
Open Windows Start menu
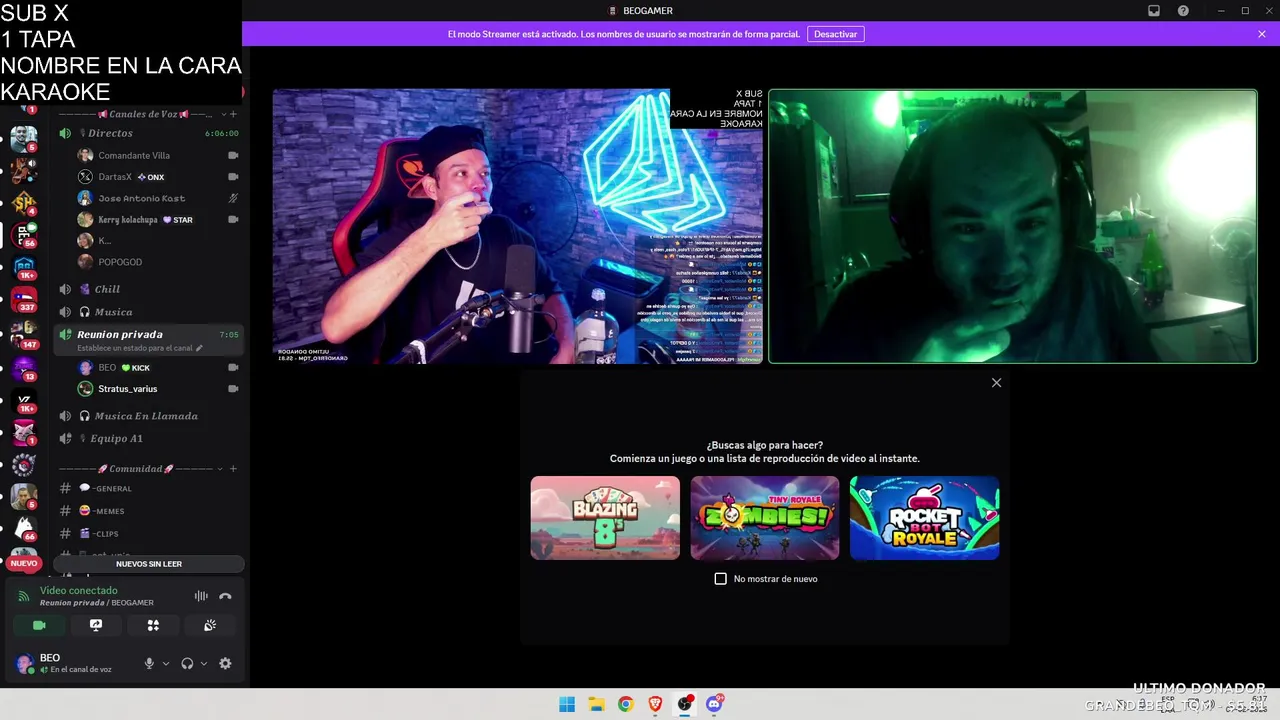click(567, 704)
